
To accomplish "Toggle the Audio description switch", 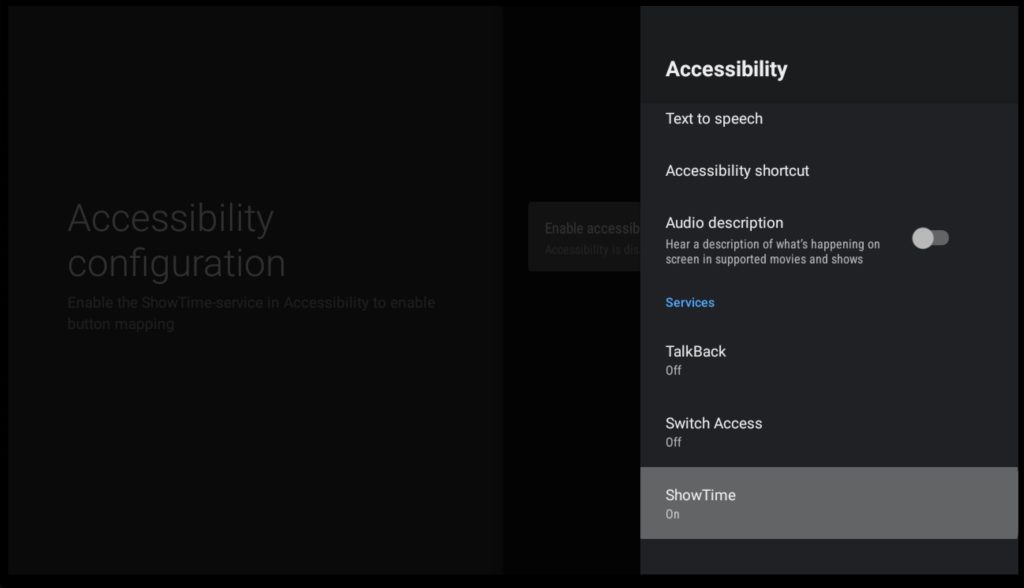I will (x=930, y=238).
